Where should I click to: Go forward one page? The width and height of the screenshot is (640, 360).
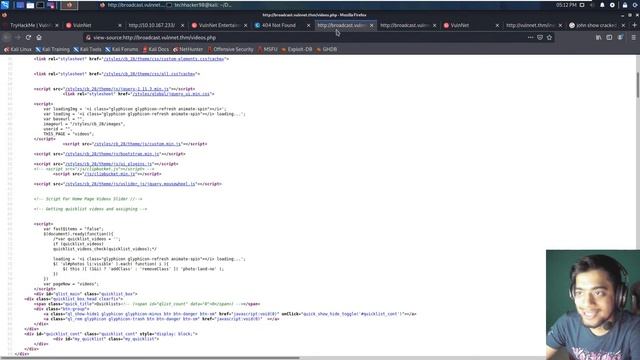(17, 37)
